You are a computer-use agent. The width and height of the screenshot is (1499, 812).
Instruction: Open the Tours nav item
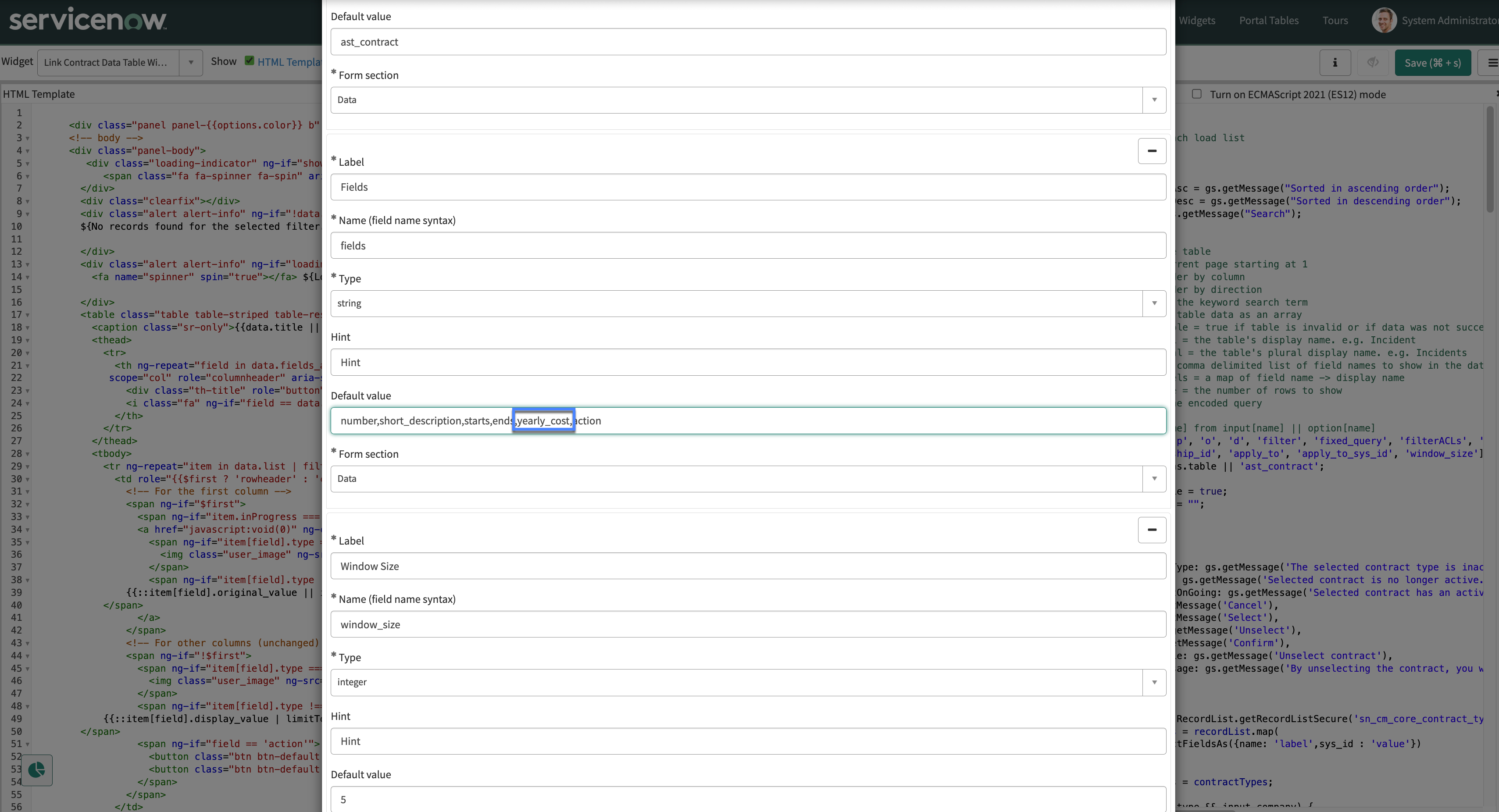[1335, 20]
